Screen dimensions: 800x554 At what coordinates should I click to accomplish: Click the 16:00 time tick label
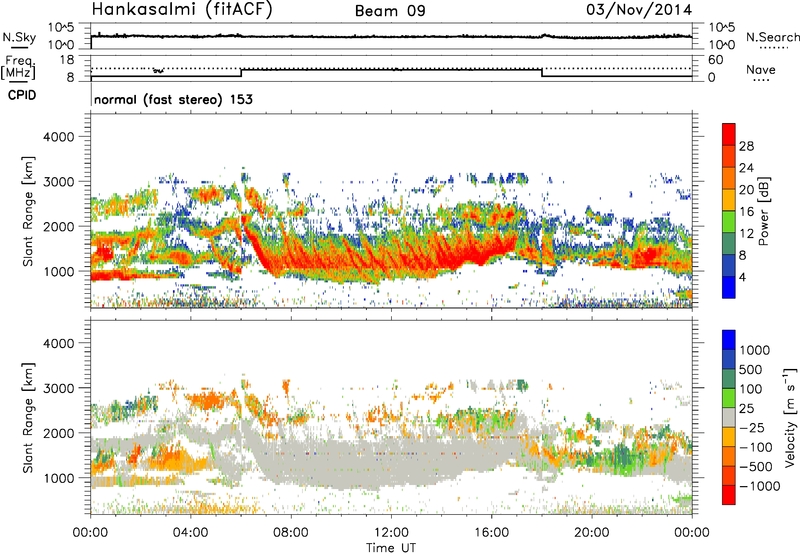pyautogui.click(x=491, y=533)
